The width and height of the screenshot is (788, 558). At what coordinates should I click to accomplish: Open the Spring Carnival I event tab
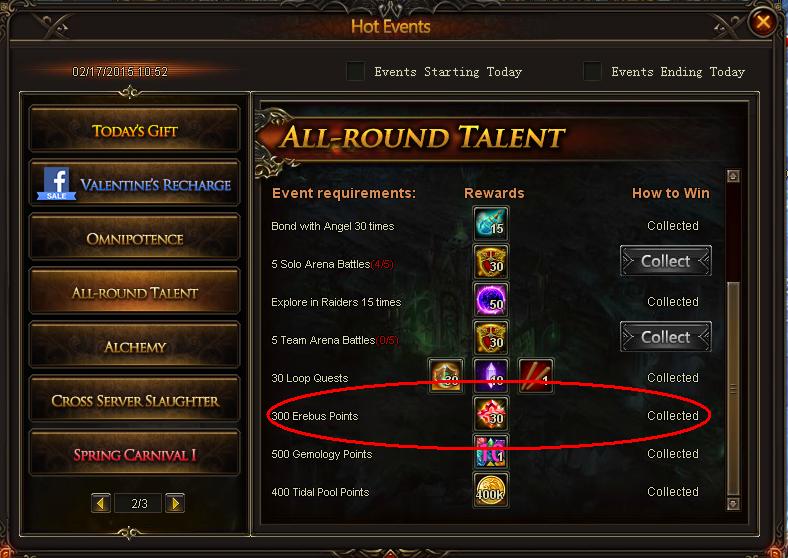(135, 454)
